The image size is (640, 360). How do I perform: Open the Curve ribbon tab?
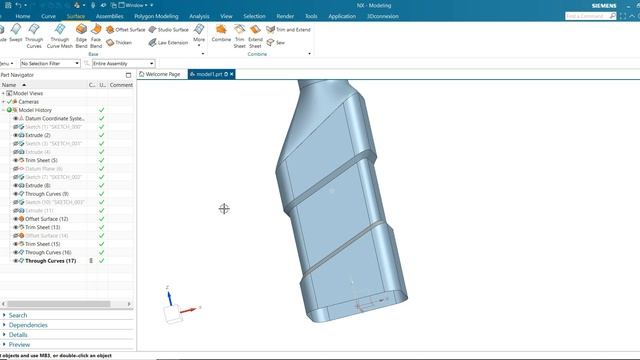(x=48, y=16)
